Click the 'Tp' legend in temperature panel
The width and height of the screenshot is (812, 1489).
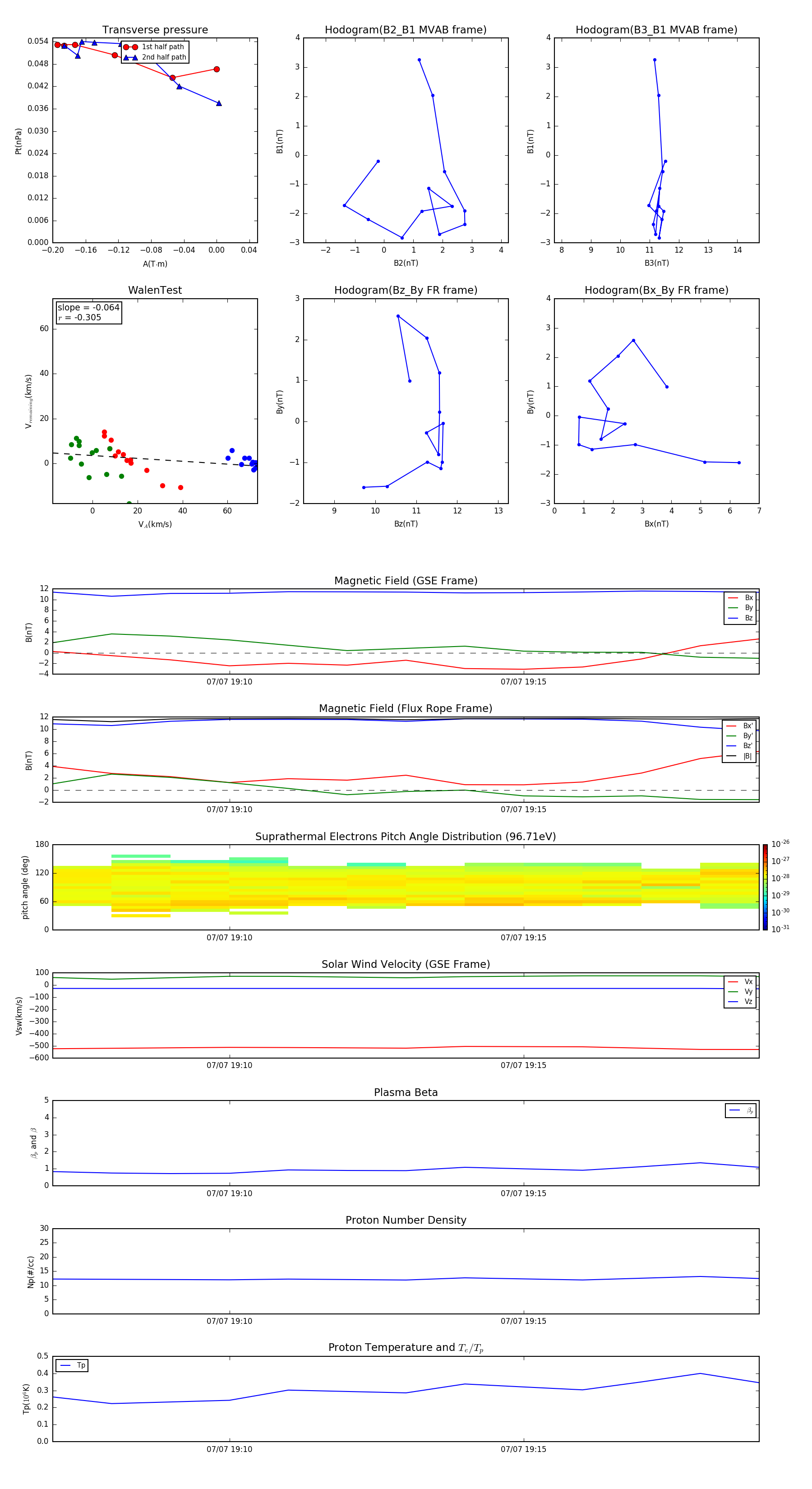click(x=72, y=1365)
